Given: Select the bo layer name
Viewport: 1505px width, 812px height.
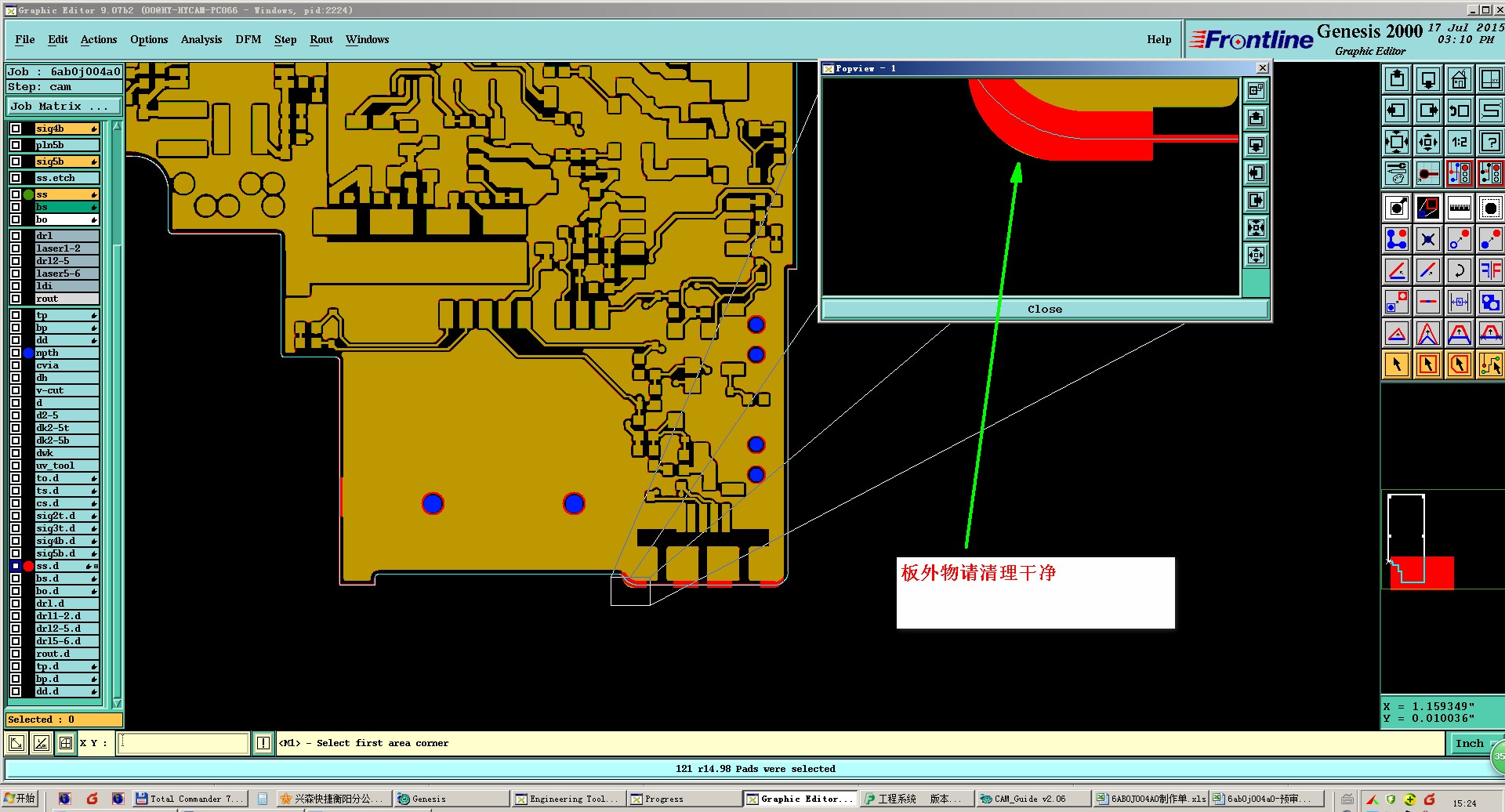Looking at the screenshot, I should (67, 219).
